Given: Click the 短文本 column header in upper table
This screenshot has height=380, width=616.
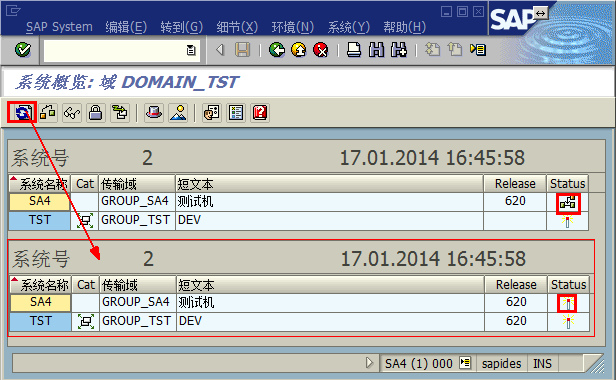Looking at the screenshot, I should click(x=329, y=184).
